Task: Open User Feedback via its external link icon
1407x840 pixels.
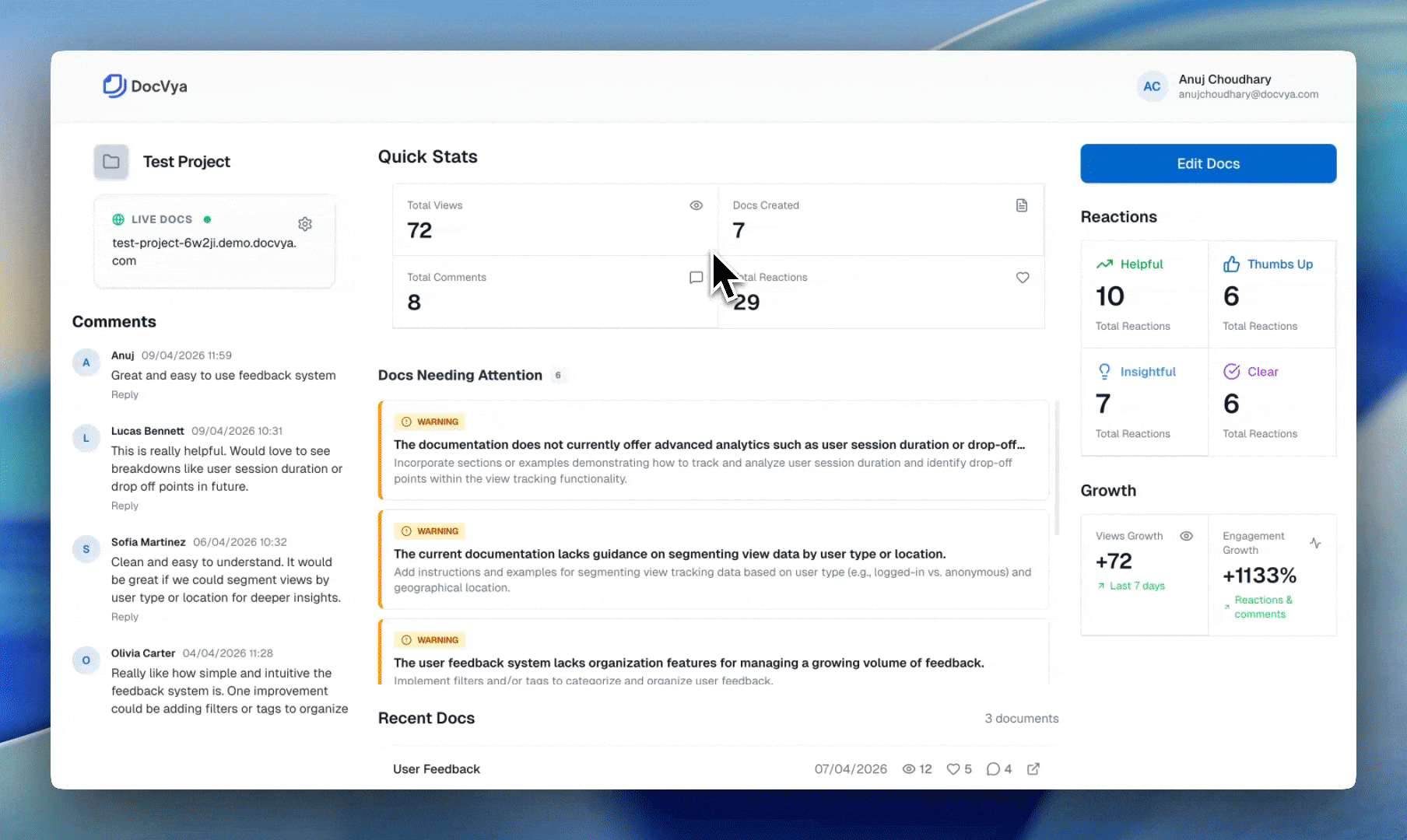Action: (x=1033, y=768)
